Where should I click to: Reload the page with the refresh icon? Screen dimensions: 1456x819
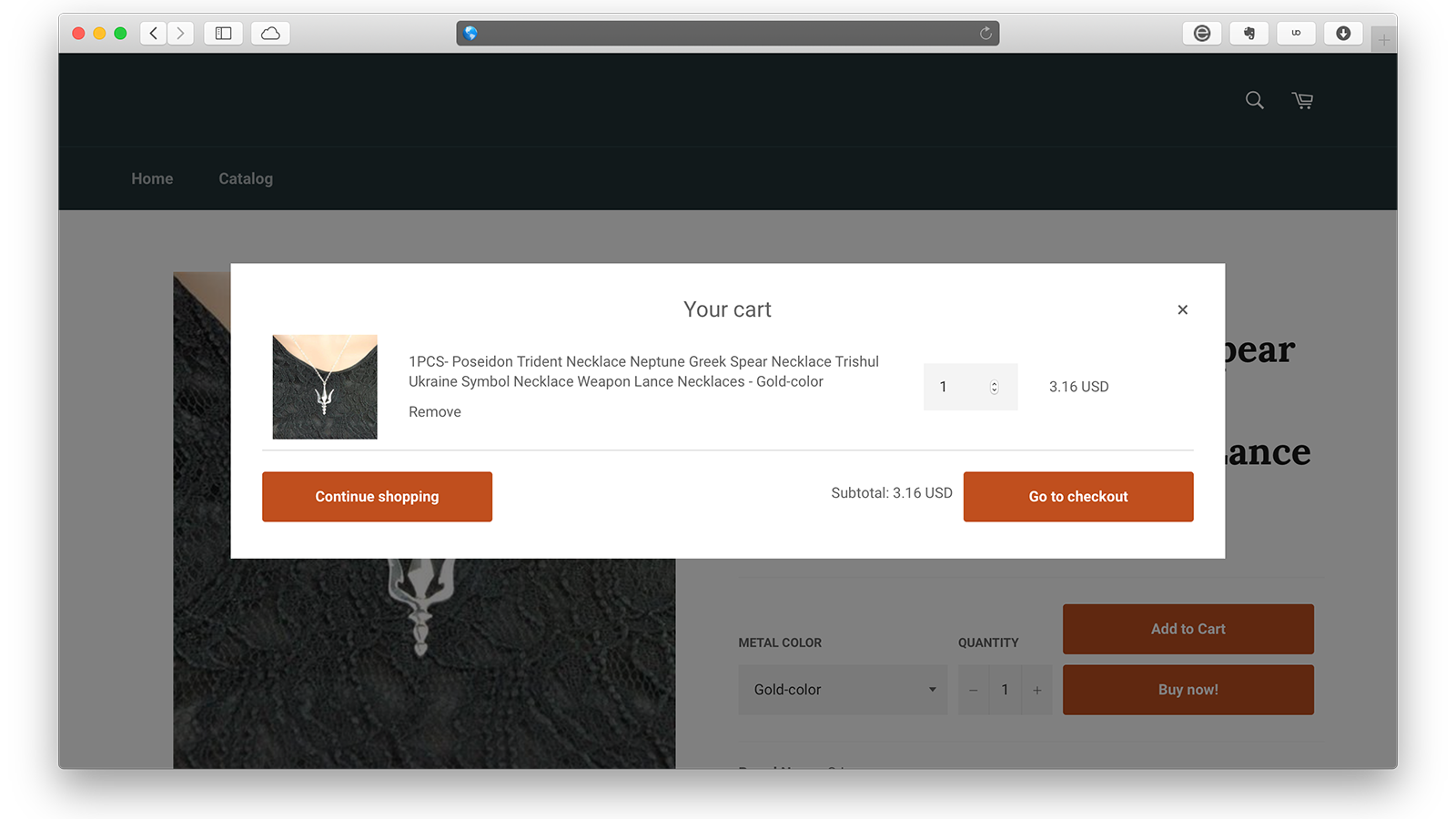click(986, 33)
